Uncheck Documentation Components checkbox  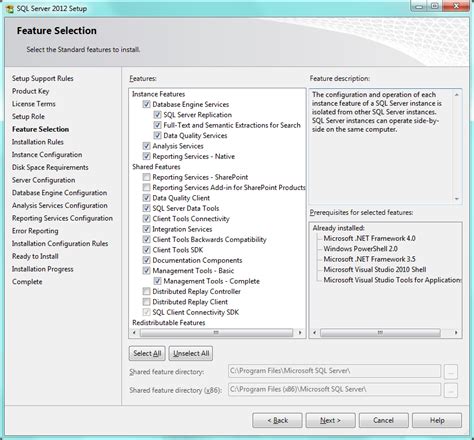tap(146, 260)
